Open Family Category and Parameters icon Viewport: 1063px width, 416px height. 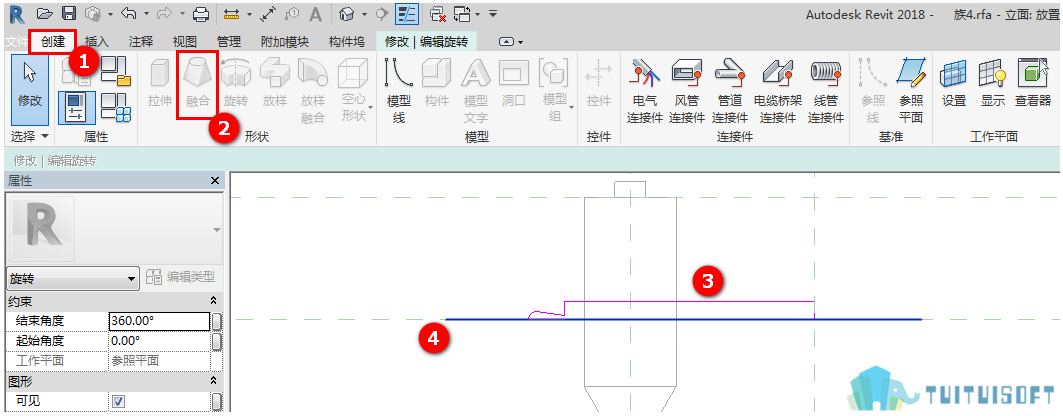pyautogui.click(x=116, y=71)
